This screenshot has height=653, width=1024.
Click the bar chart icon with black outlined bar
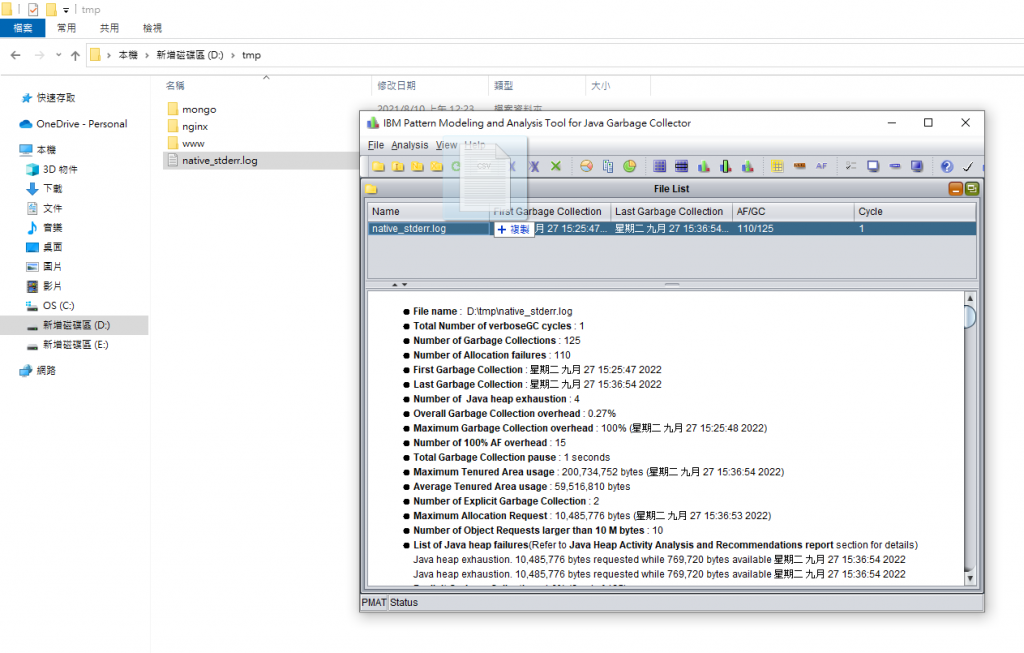726,167
